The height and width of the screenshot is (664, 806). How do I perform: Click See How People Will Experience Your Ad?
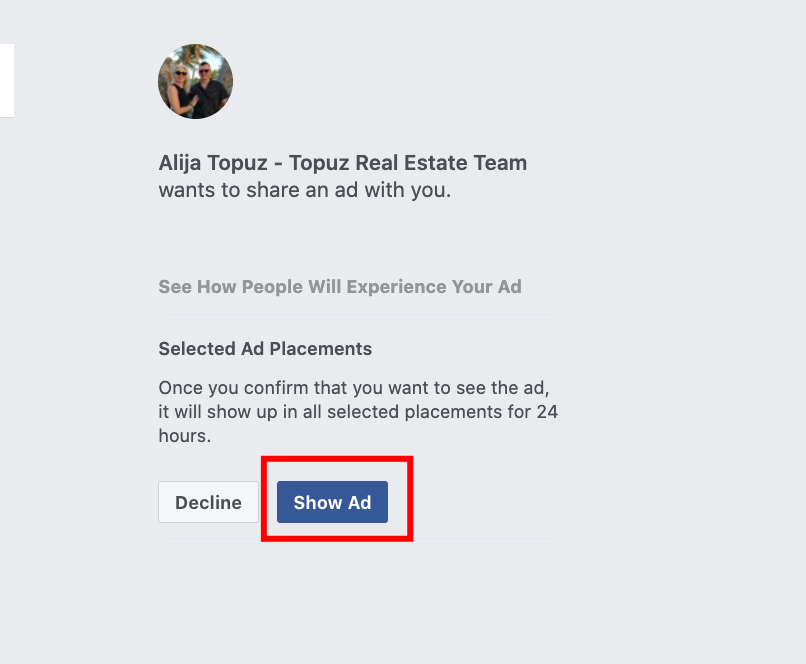pyautogui.click(x=340, y=286)
